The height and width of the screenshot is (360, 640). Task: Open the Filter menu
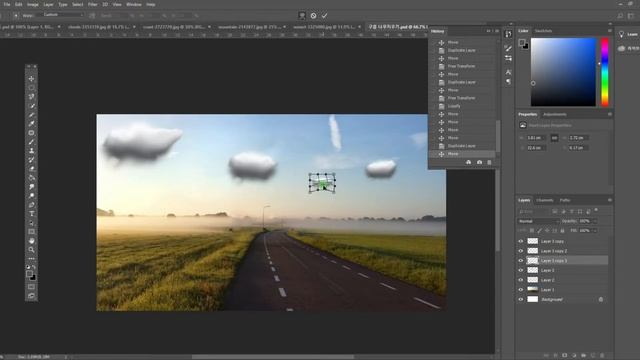tap(93, 4)
